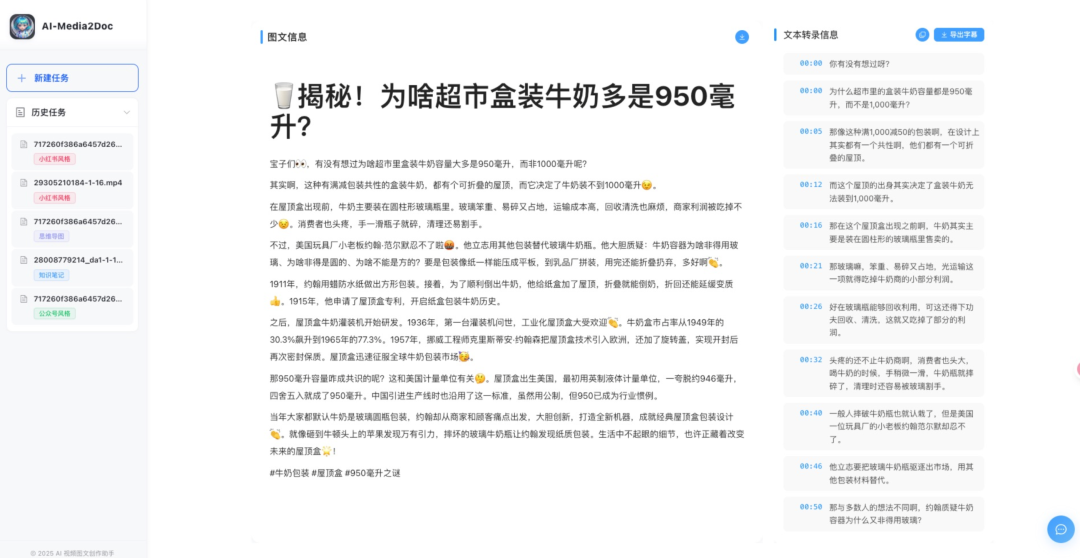Select the first 717260f386a6457d26... task with 小红书风格
The image size is (1080, 558).
click(72, 152)
